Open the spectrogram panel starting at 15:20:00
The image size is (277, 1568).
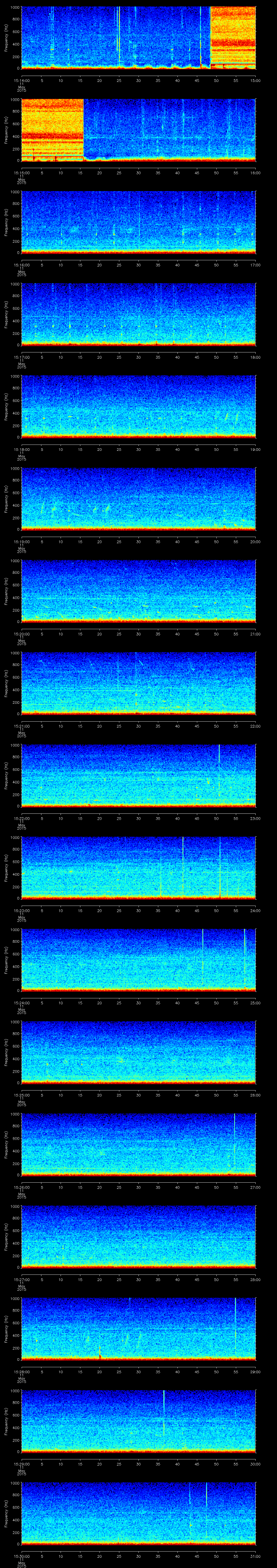click(138, 591)
